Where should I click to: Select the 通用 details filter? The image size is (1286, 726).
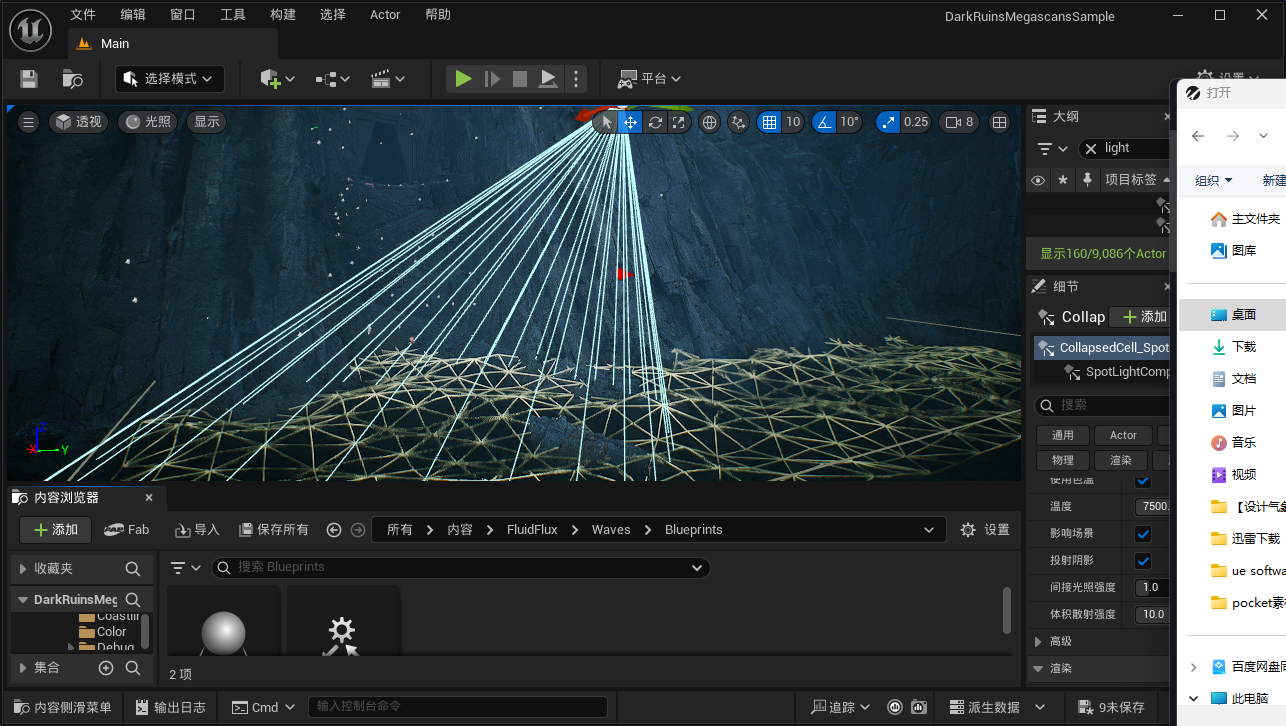coord(1062,435)
